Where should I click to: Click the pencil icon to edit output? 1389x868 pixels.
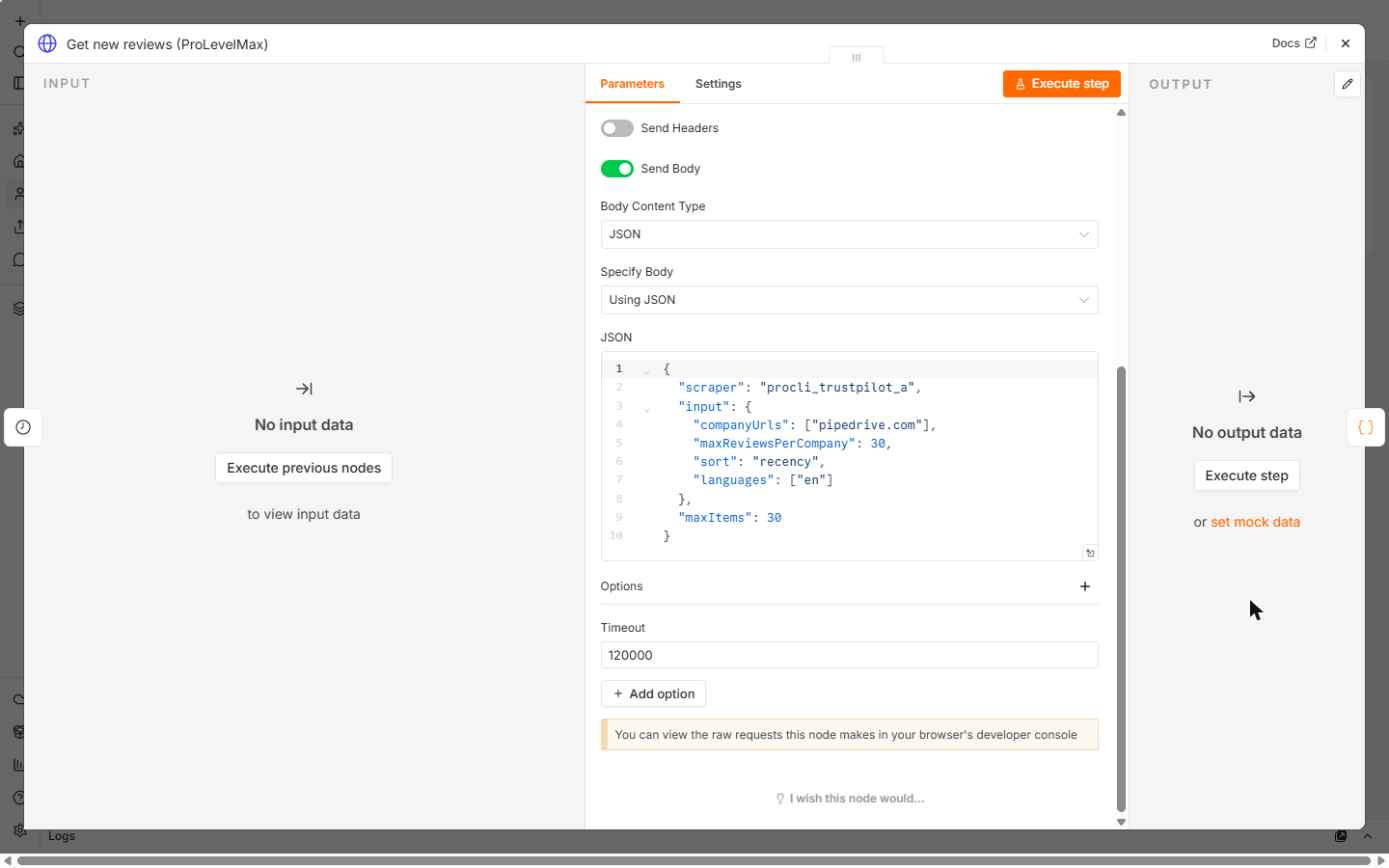pos(1347,84)
